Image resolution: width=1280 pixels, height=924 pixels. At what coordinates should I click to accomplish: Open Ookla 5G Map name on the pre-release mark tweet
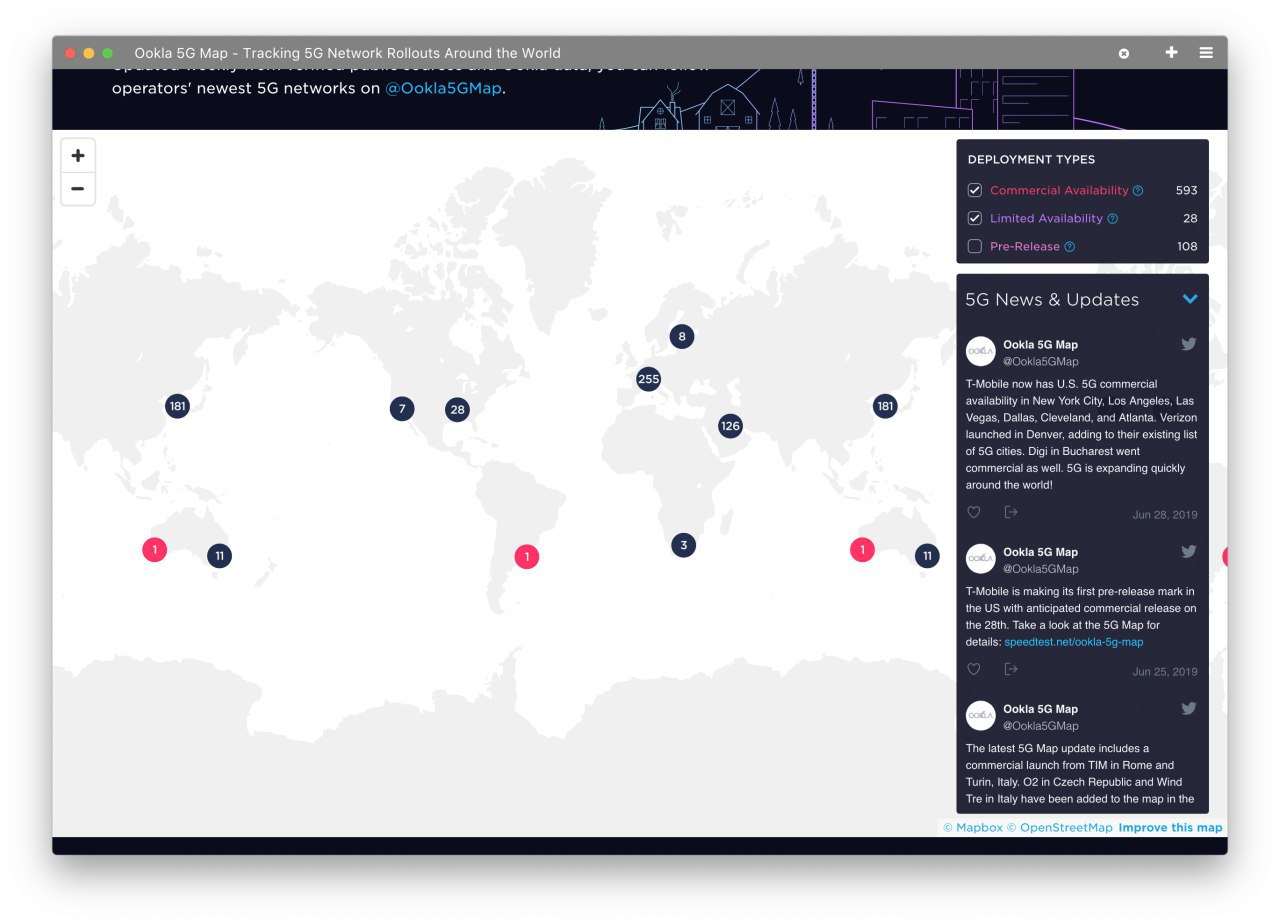pos(1040,552)
